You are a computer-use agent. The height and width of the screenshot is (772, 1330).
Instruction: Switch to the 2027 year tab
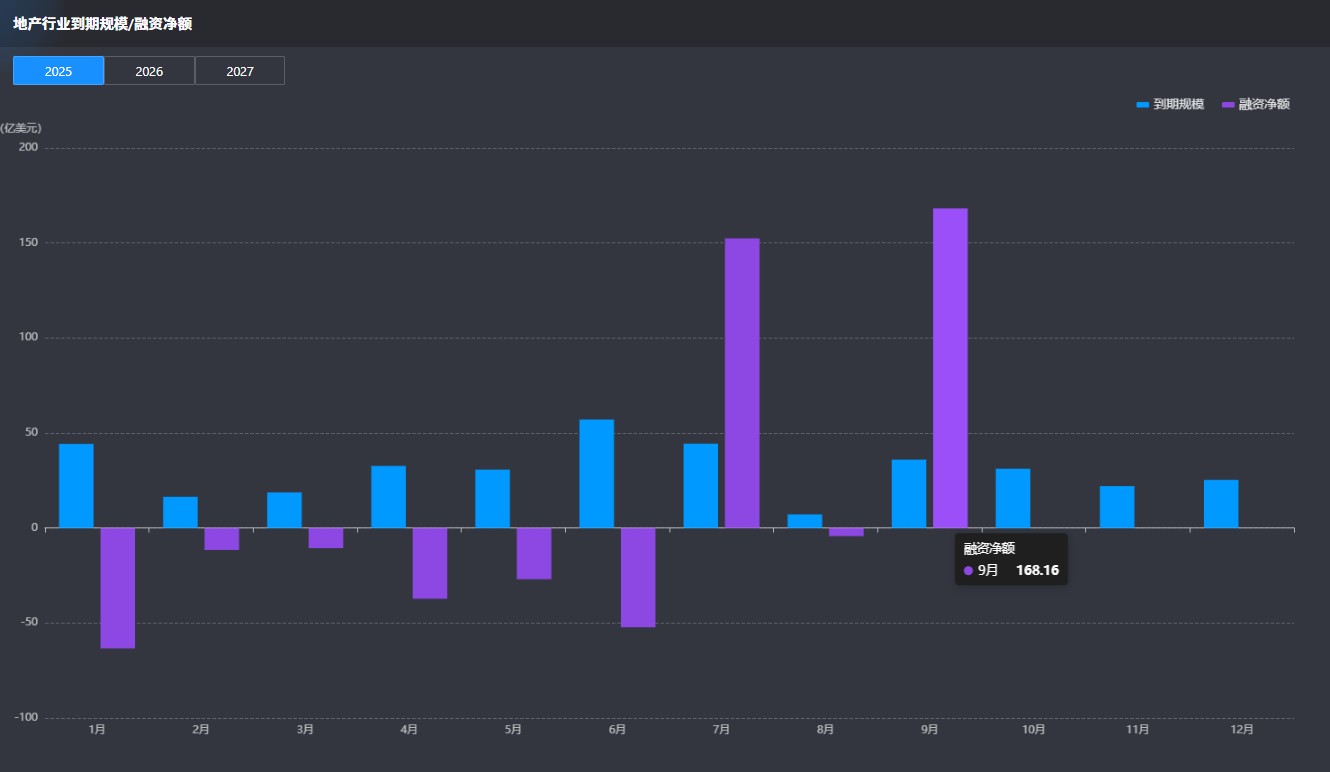(x=240, y=71)
